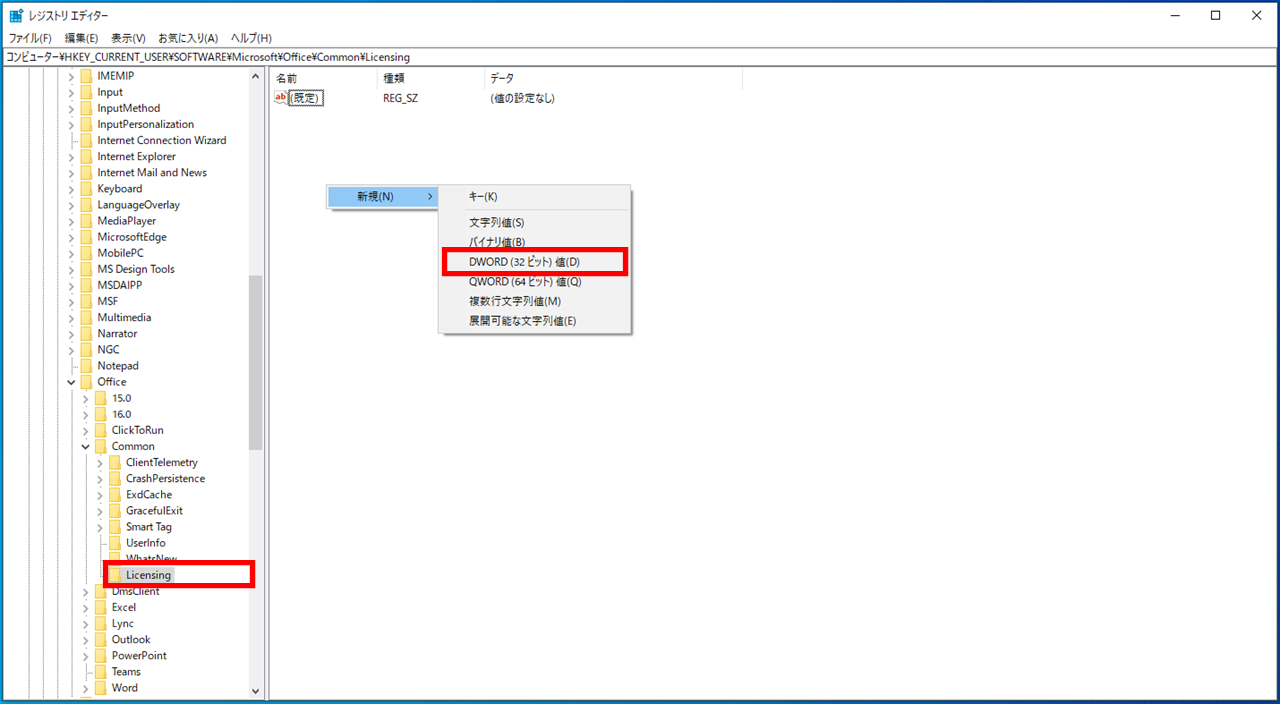Select the Internet Connection Wizard key

click(162, 140)
